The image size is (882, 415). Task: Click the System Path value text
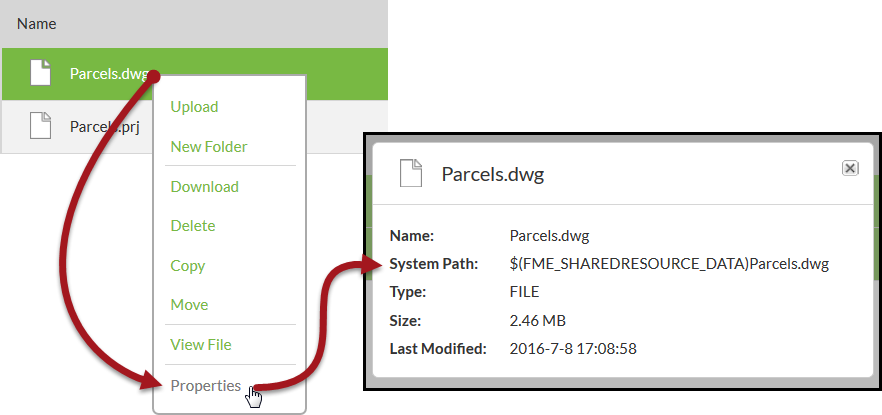669,264
